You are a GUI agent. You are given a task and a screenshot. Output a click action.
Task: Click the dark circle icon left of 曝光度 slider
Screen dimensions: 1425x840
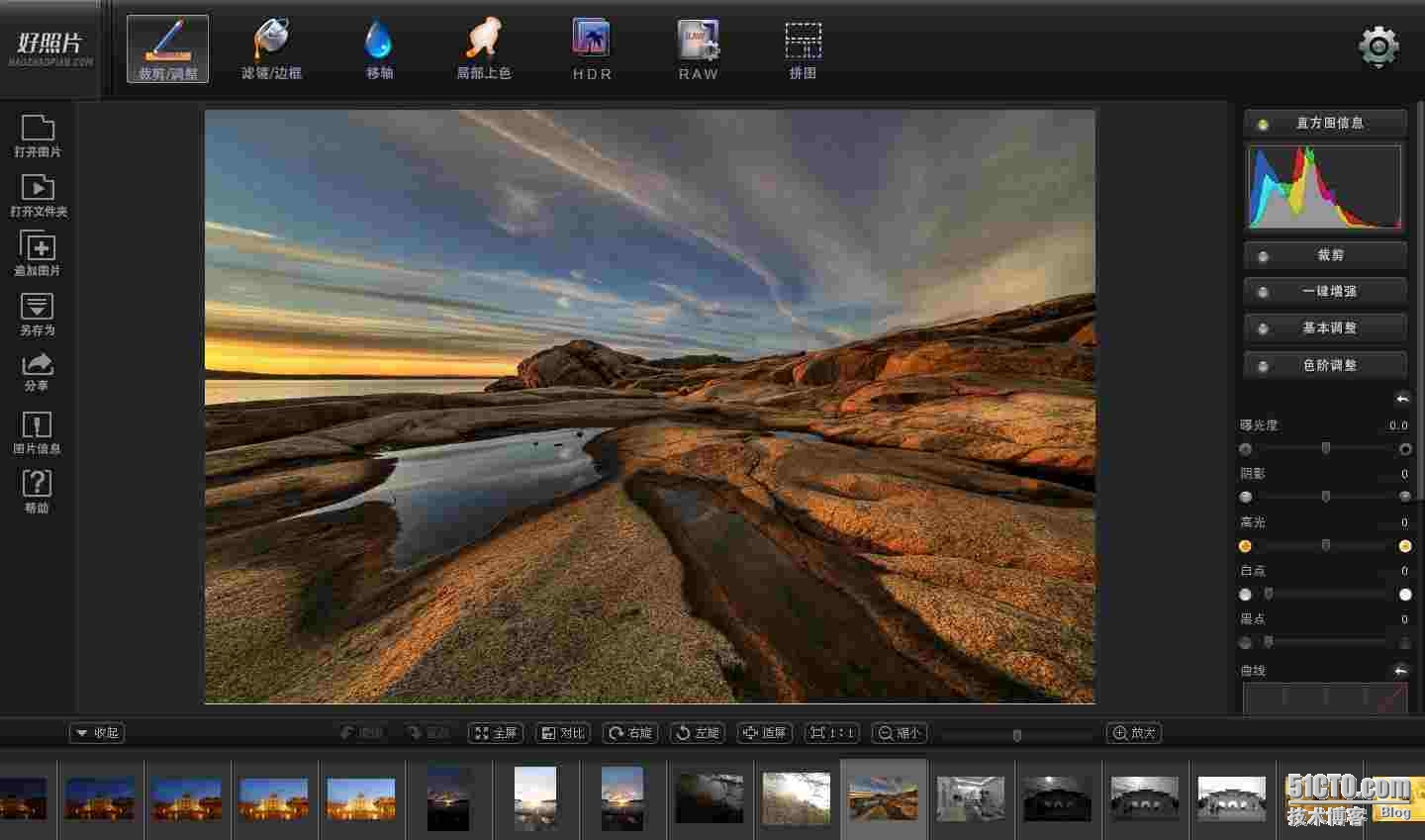tap(1245, 449)
